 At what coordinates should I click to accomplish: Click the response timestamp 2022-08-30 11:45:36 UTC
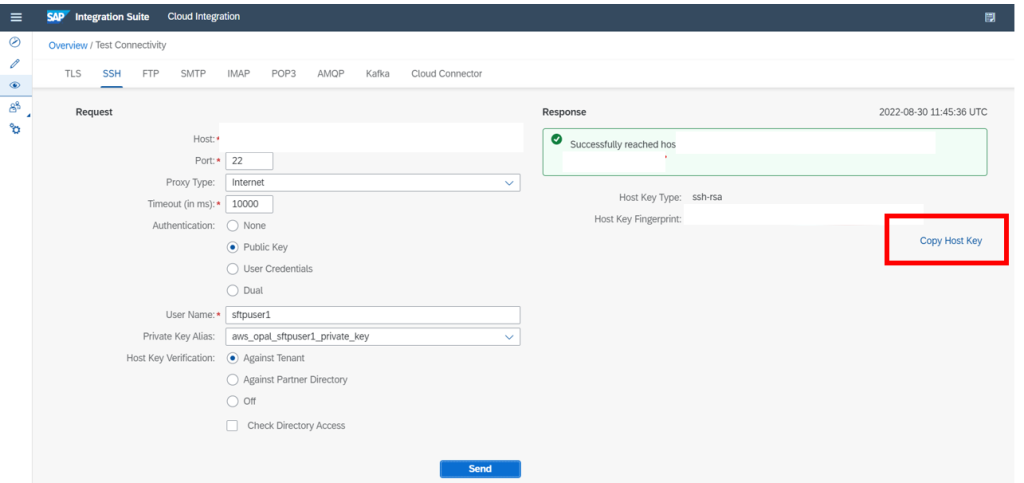point(933,112)
